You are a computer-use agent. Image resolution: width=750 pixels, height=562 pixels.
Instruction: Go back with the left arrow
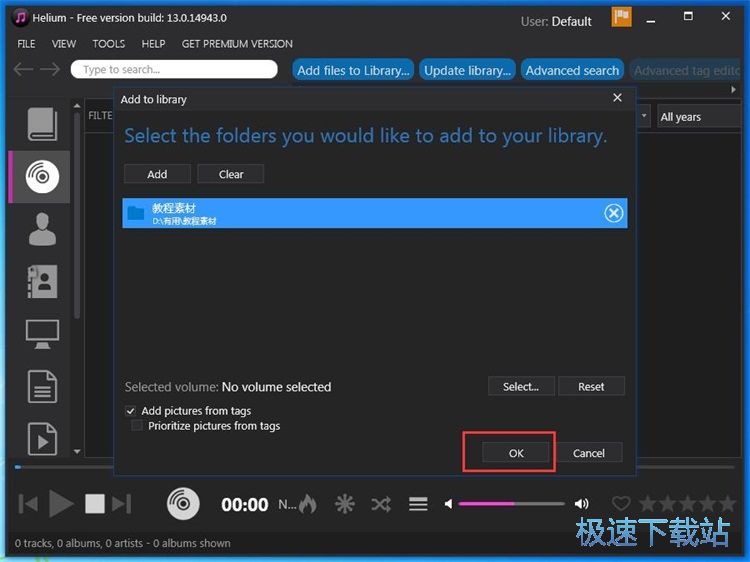coord(23,69)
